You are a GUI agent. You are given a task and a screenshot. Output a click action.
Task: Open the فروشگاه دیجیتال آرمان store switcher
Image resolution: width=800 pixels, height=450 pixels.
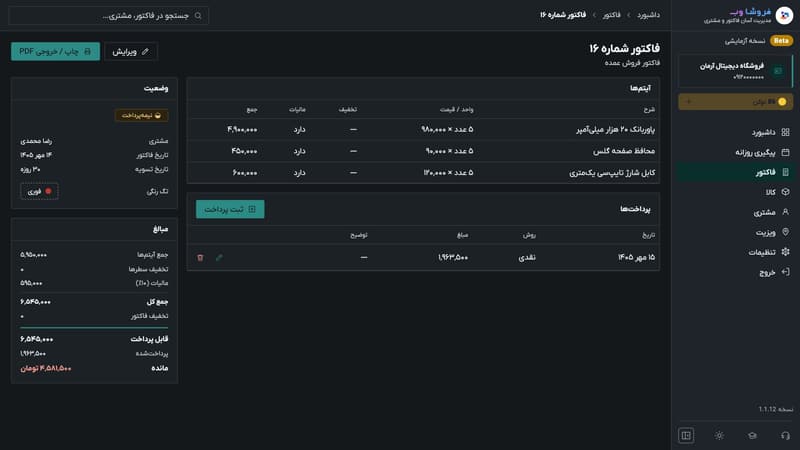[x=736, y=71]
